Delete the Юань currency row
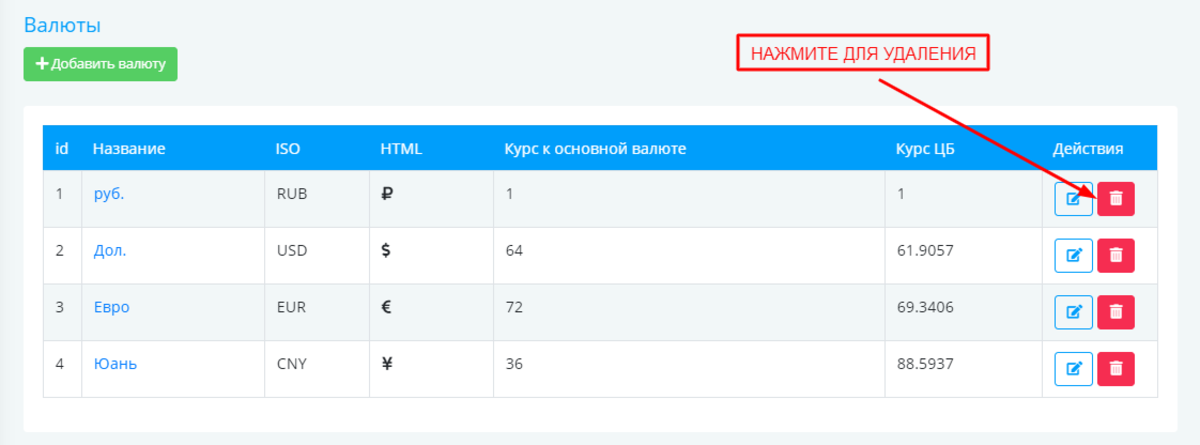This screenshot has height=445, width=1200. (1116, 369)
